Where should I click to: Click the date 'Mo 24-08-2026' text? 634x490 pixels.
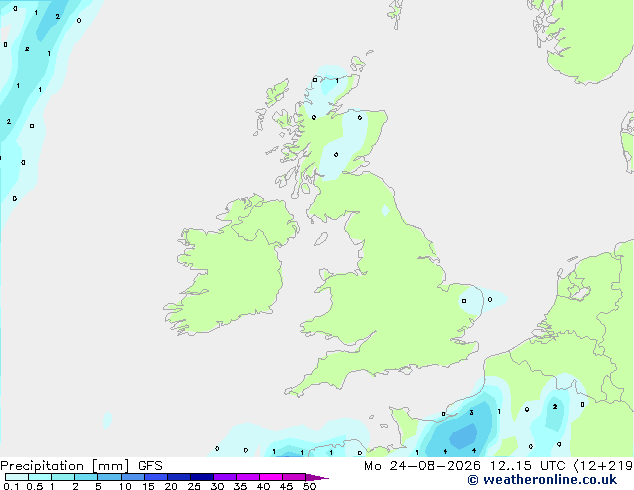[x=422, y=466]
